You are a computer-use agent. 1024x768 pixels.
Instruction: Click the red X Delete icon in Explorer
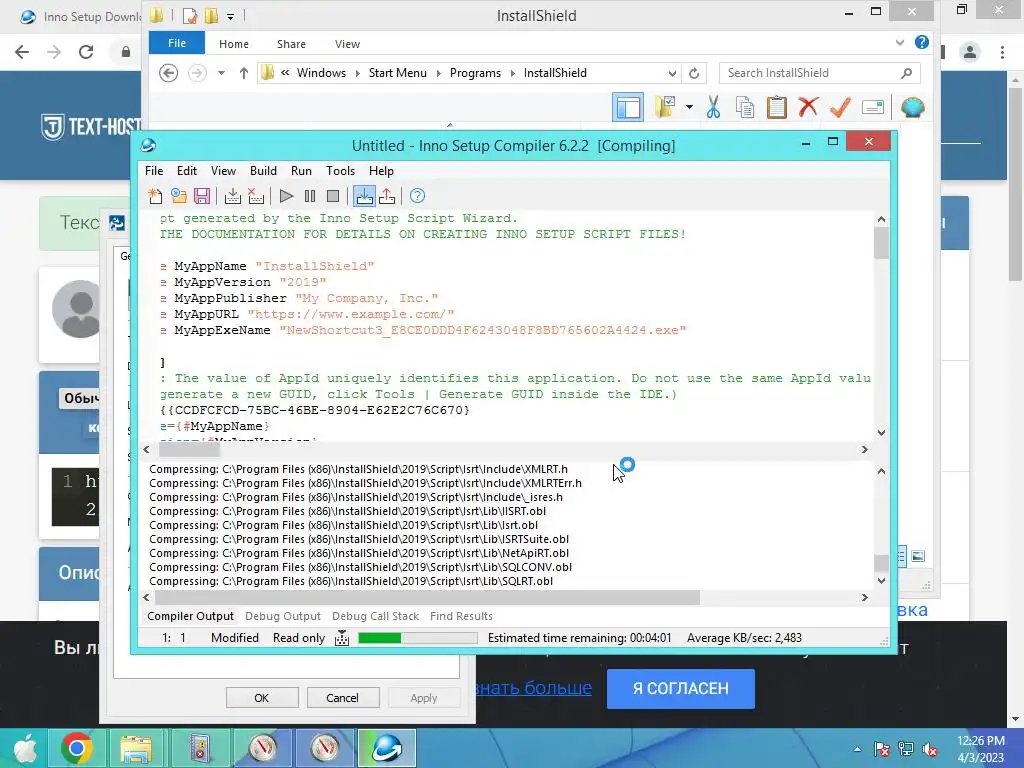808,107
